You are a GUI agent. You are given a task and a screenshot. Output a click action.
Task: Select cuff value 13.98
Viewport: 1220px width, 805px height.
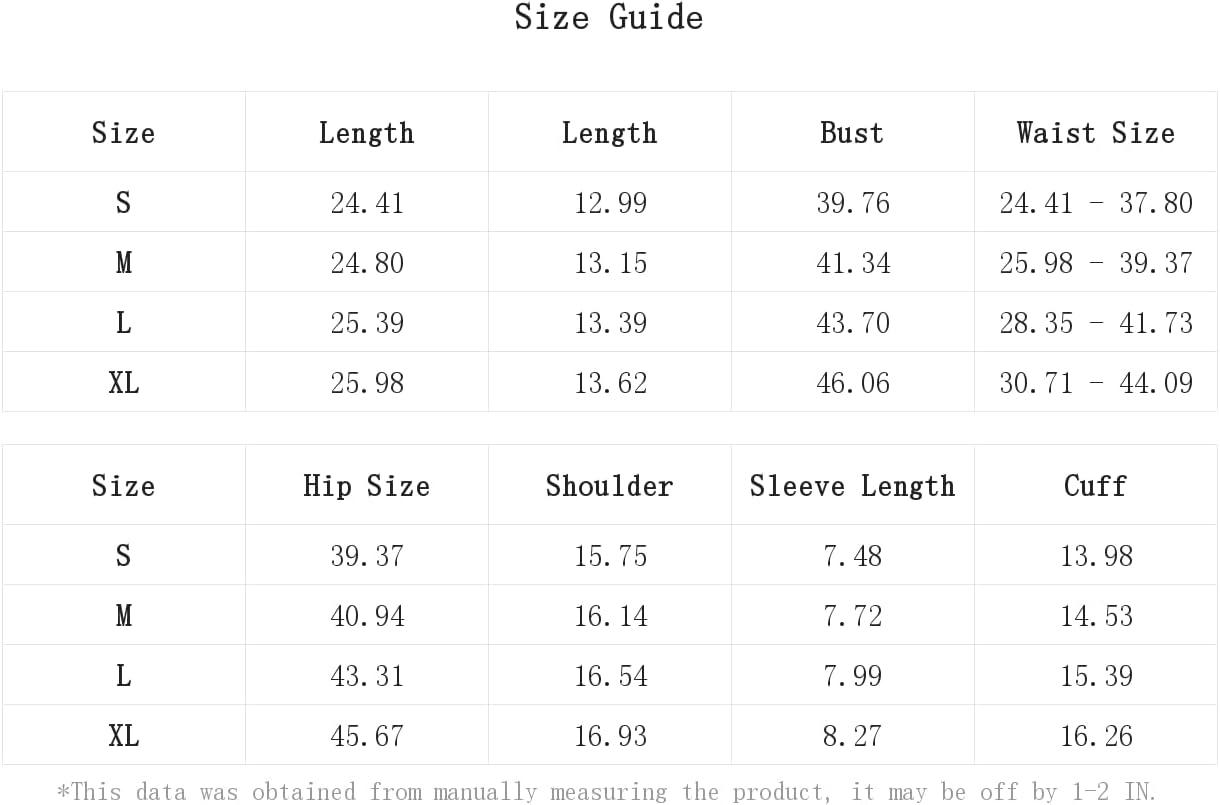pos(1096,556)
